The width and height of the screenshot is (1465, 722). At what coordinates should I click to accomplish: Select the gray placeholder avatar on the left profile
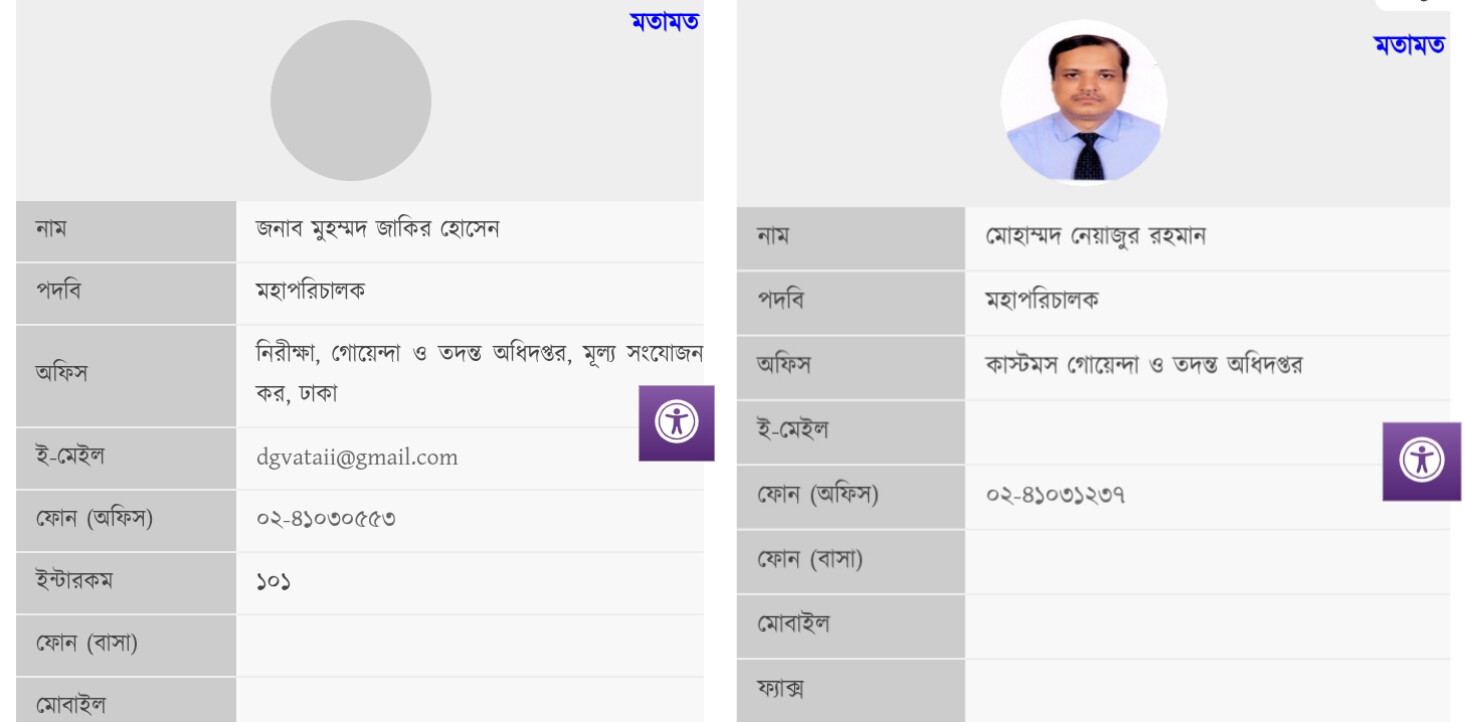point(352,100)
